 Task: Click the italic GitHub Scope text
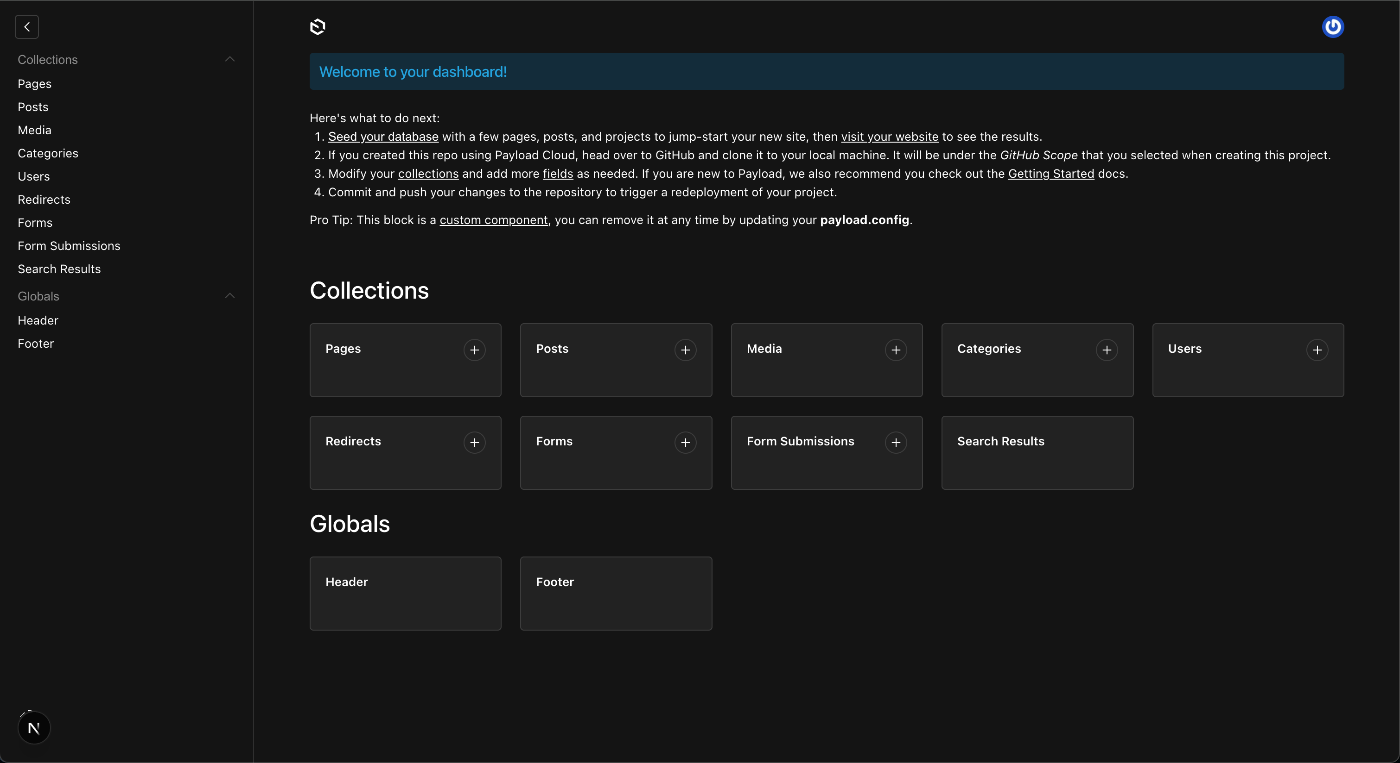click(x=1039, y=155)
